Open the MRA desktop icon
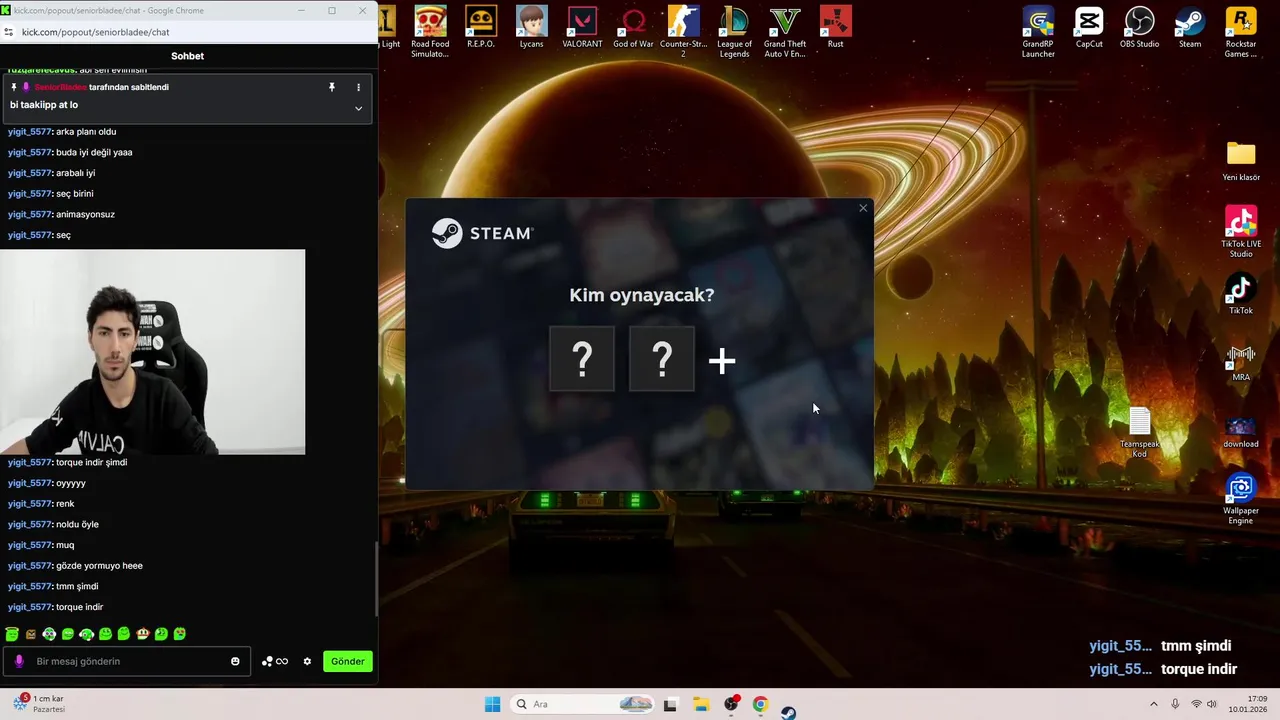This screenshot has height=720, width=1280. click(1241, 361)
